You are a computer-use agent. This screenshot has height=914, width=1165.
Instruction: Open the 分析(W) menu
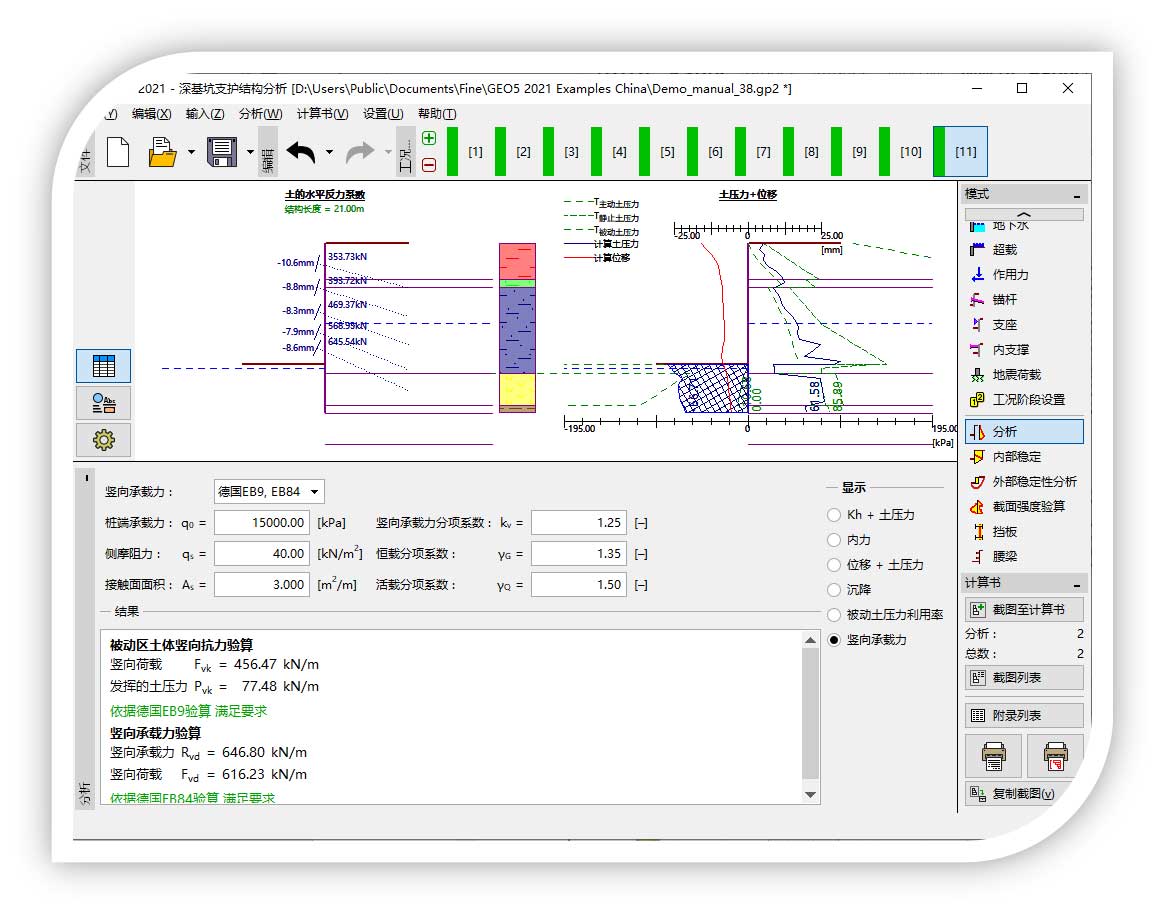click(x=260, y=114)
